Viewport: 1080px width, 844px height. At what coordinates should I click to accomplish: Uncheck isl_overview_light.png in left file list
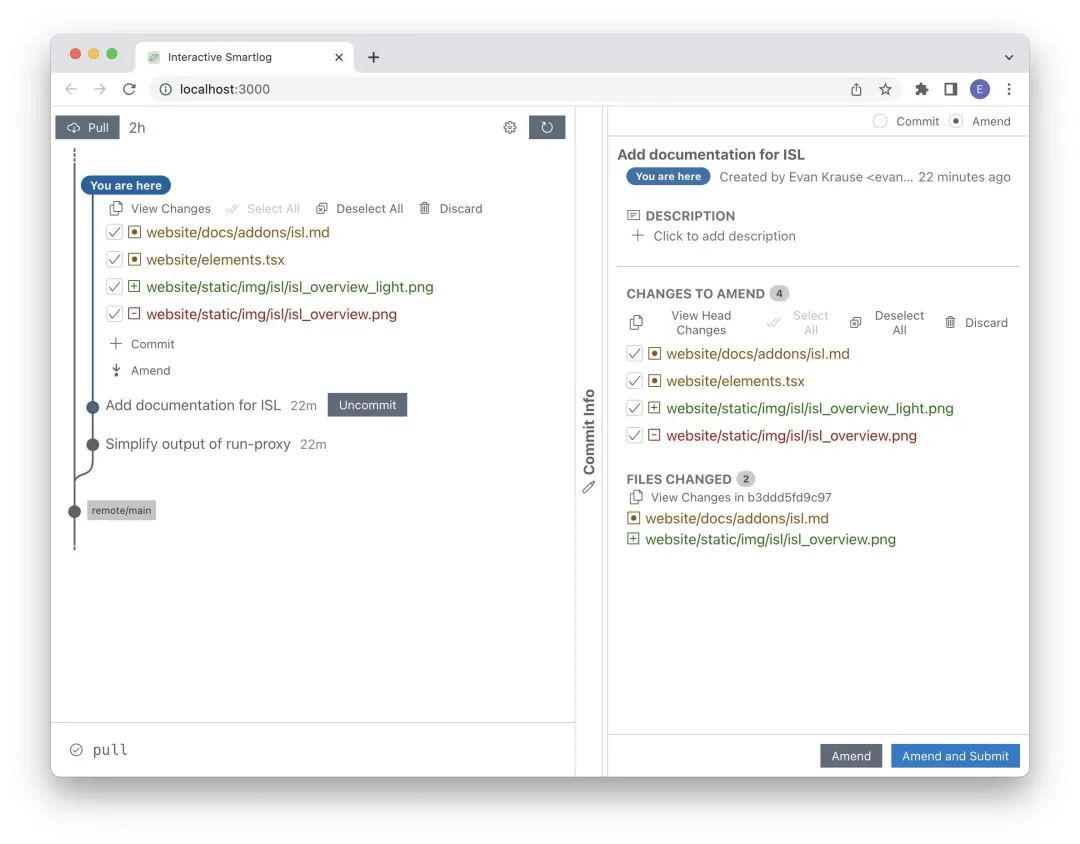pyautogui.click(x=114, y=287)
